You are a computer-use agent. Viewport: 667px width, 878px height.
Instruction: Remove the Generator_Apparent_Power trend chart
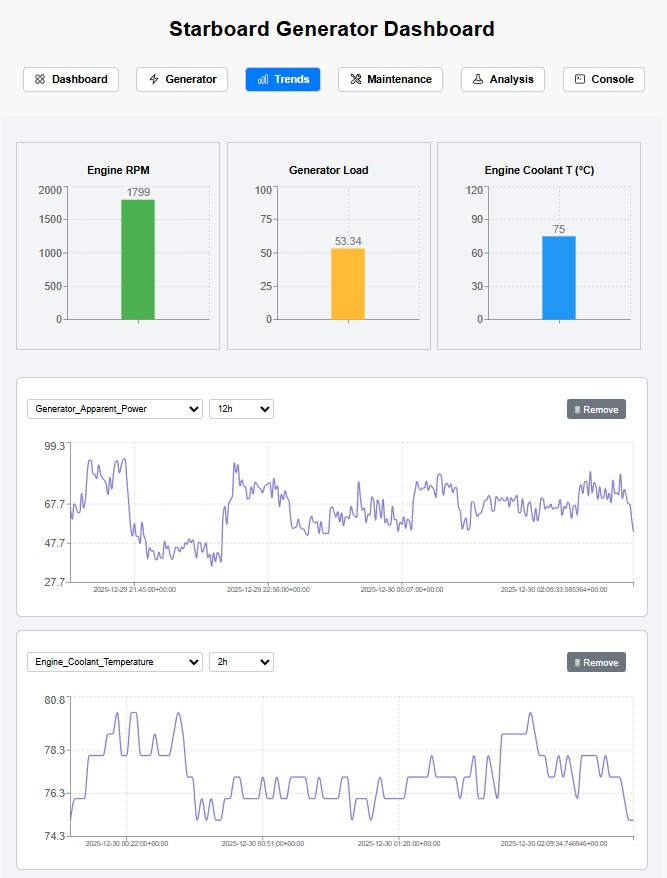(596, 408)
